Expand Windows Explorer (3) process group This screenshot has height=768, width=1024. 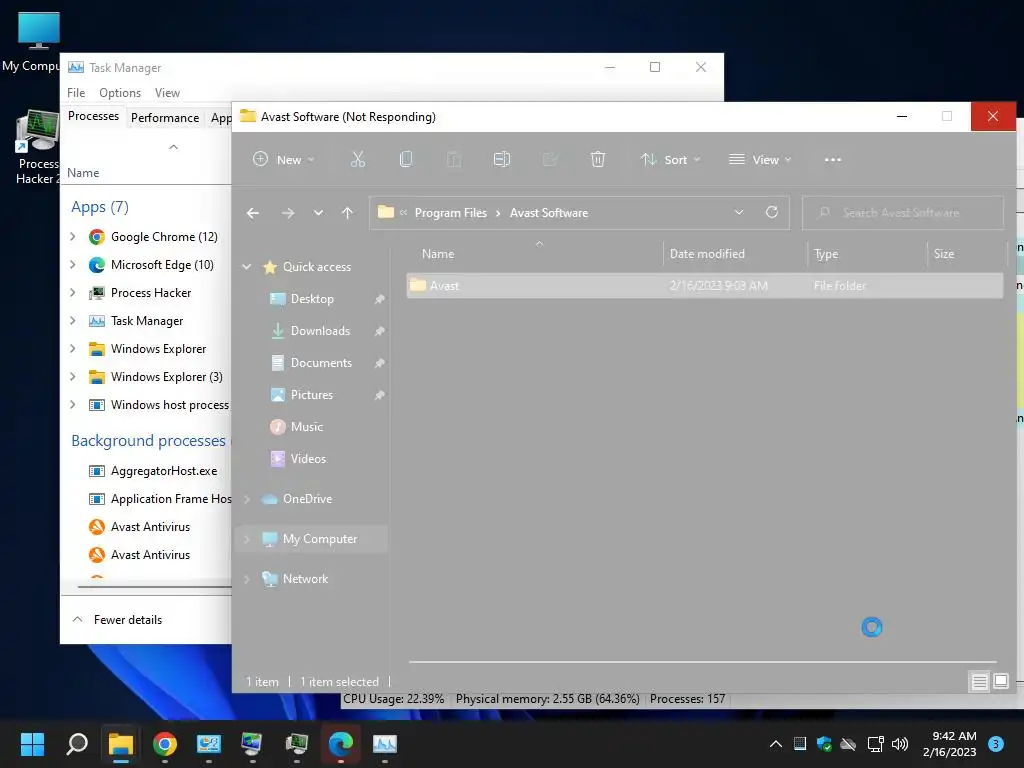pyautogui.click(x=73, y=377)
